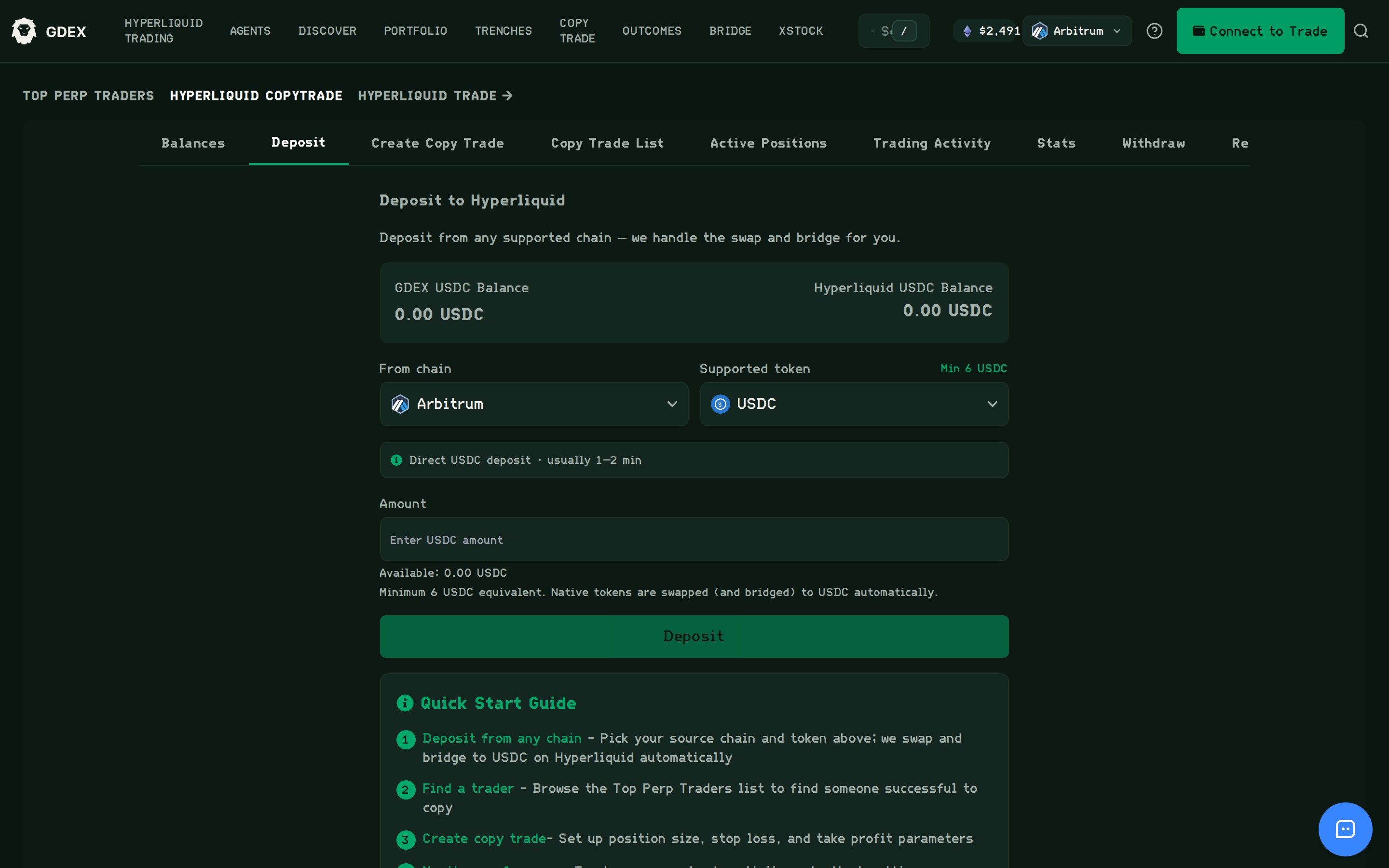Click info icon beside Direct USDC deposit
The image size is (1389, 868).
coord(396,460)
